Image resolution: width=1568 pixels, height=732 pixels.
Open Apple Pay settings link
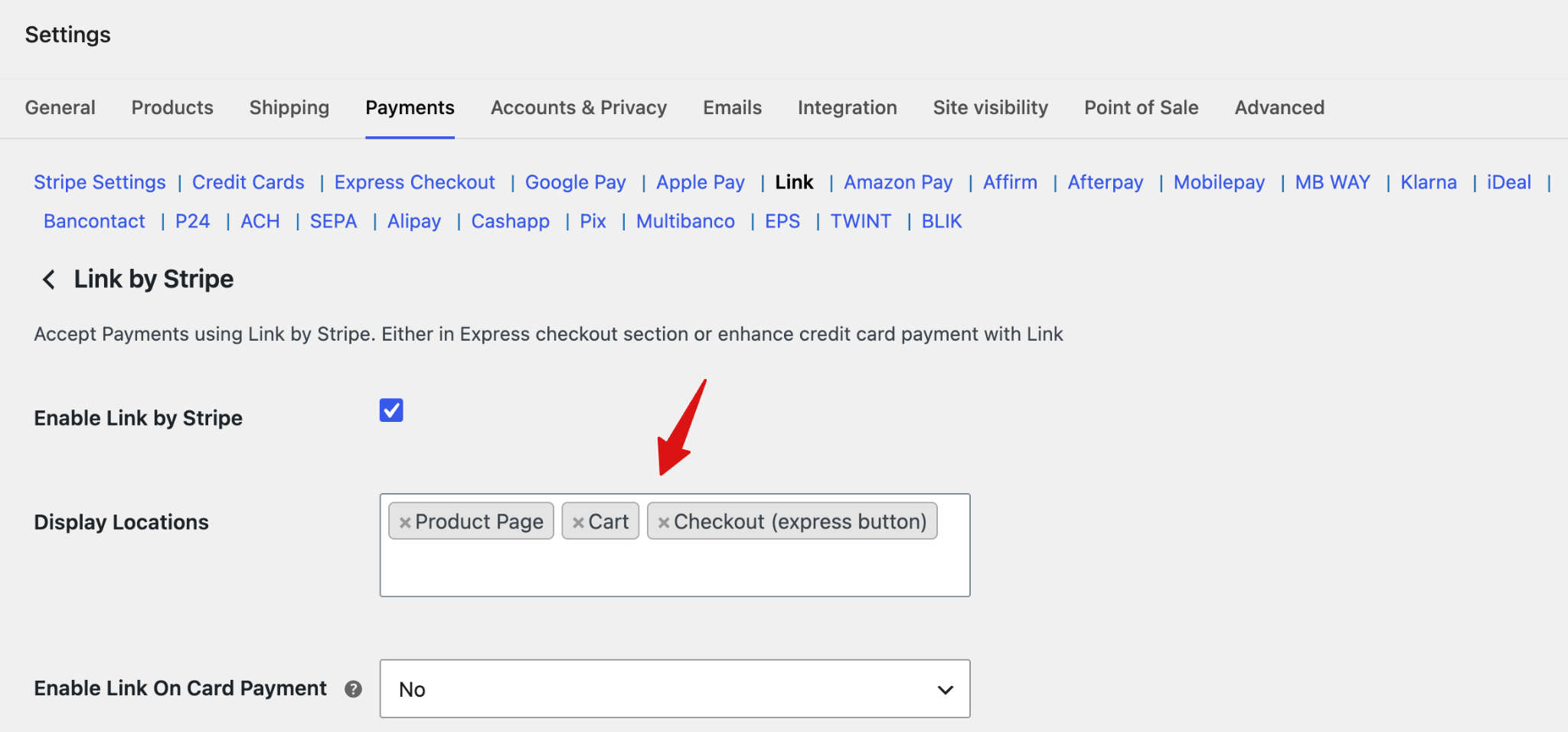point(701,182)
